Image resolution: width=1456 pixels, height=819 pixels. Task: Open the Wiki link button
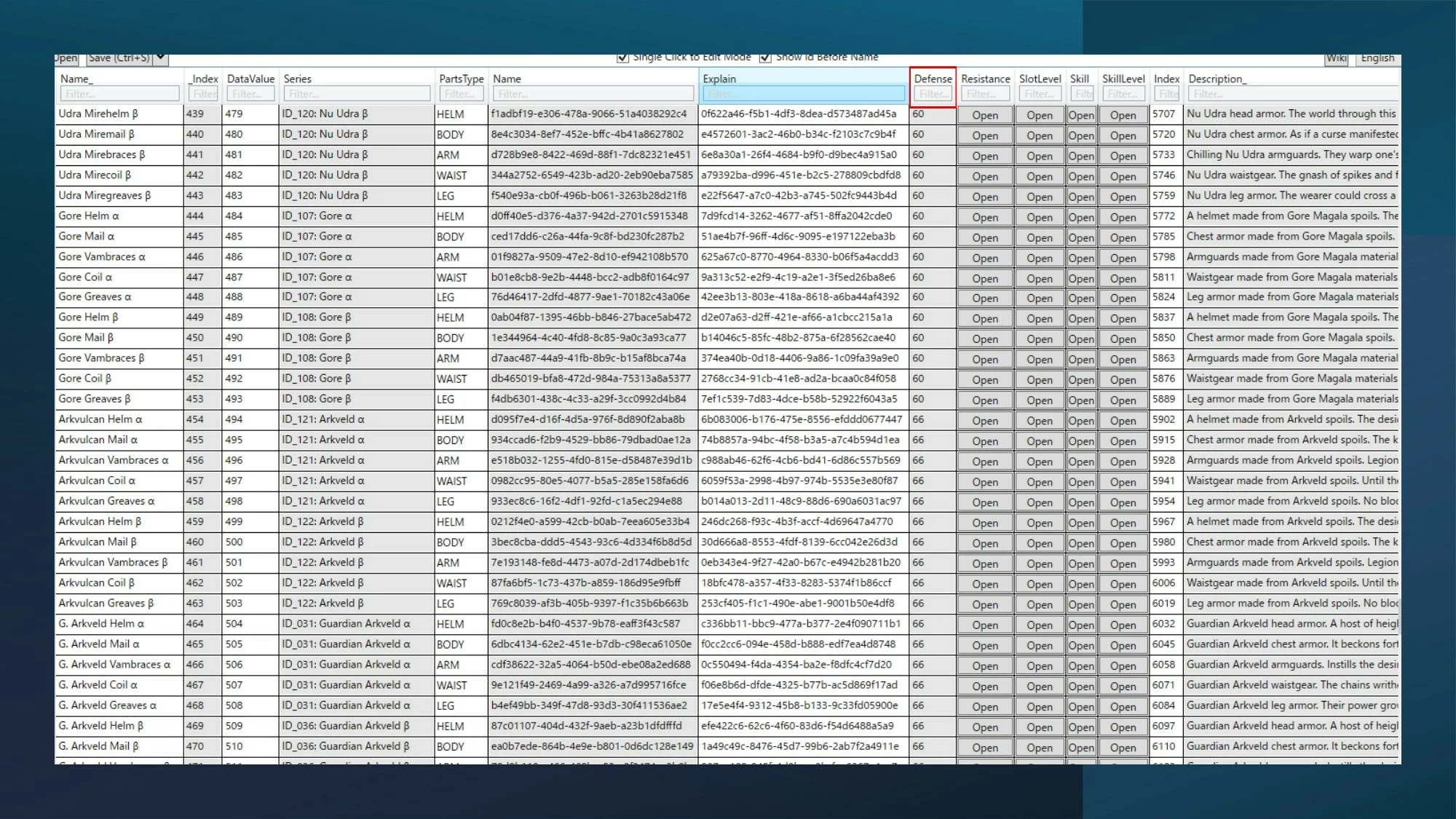[x=1336, y=58]
